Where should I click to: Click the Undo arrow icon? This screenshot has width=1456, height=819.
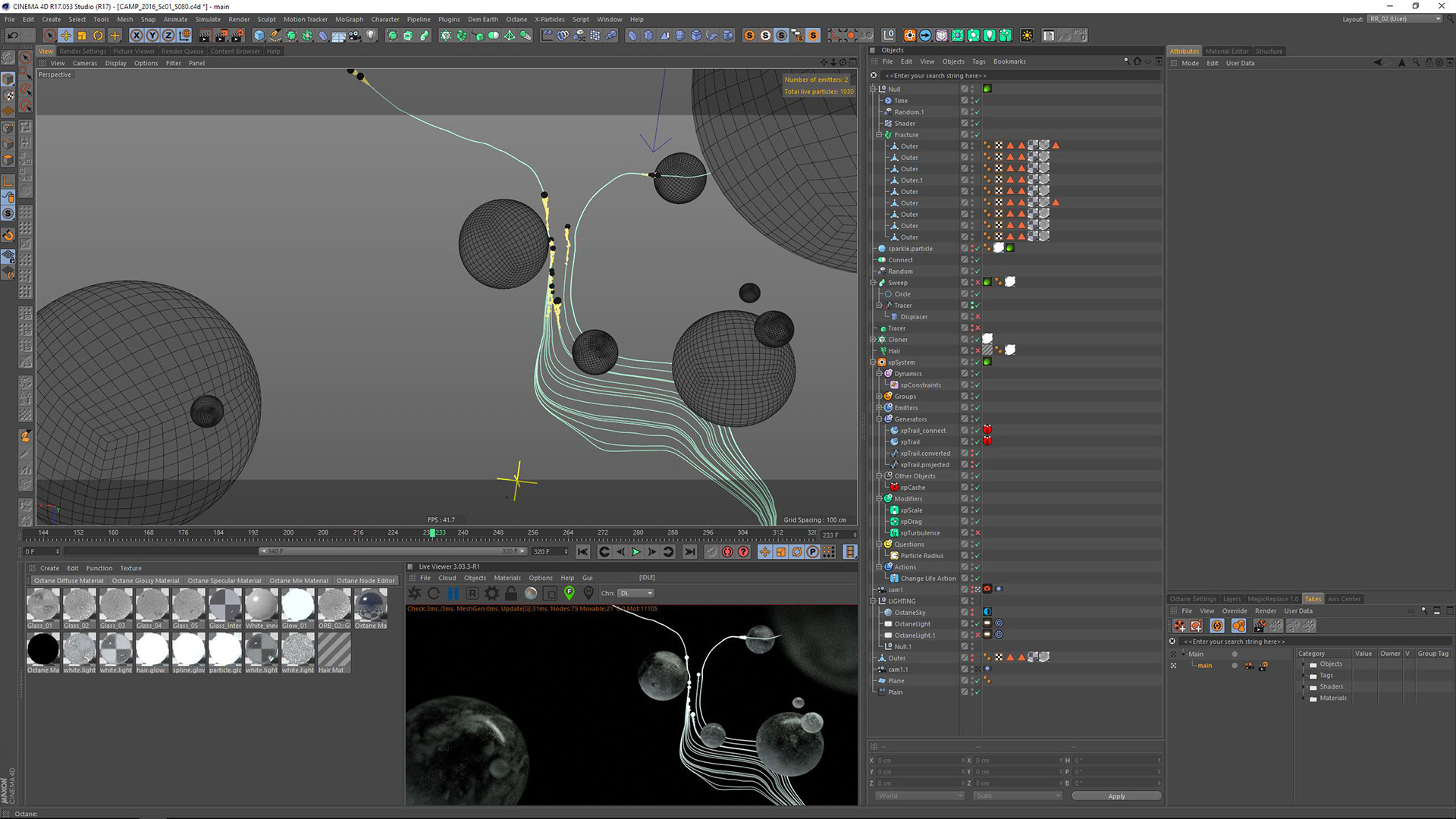[x=12, y=35]
